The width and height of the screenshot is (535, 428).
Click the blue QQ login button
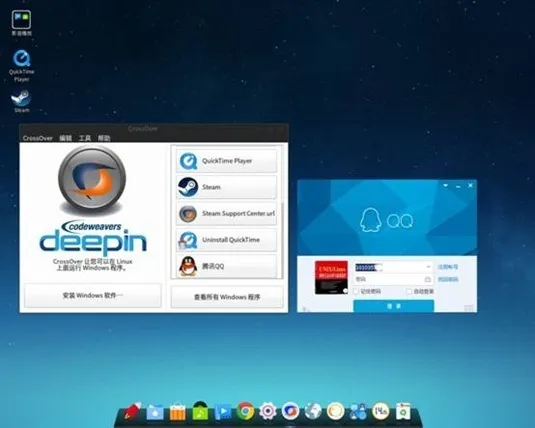click(394, 306)
